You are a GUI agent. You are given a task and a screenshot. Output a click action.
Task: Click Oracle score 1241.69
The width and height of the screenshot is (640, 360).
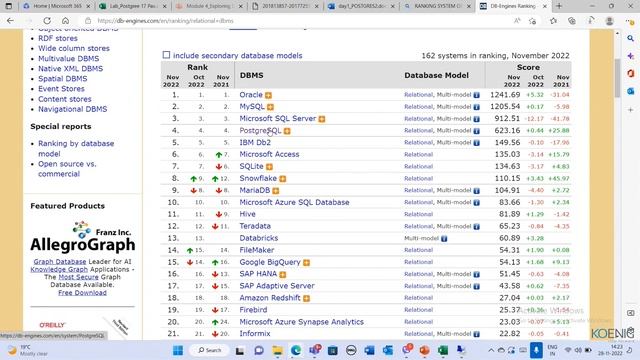(x=505, y=95)
